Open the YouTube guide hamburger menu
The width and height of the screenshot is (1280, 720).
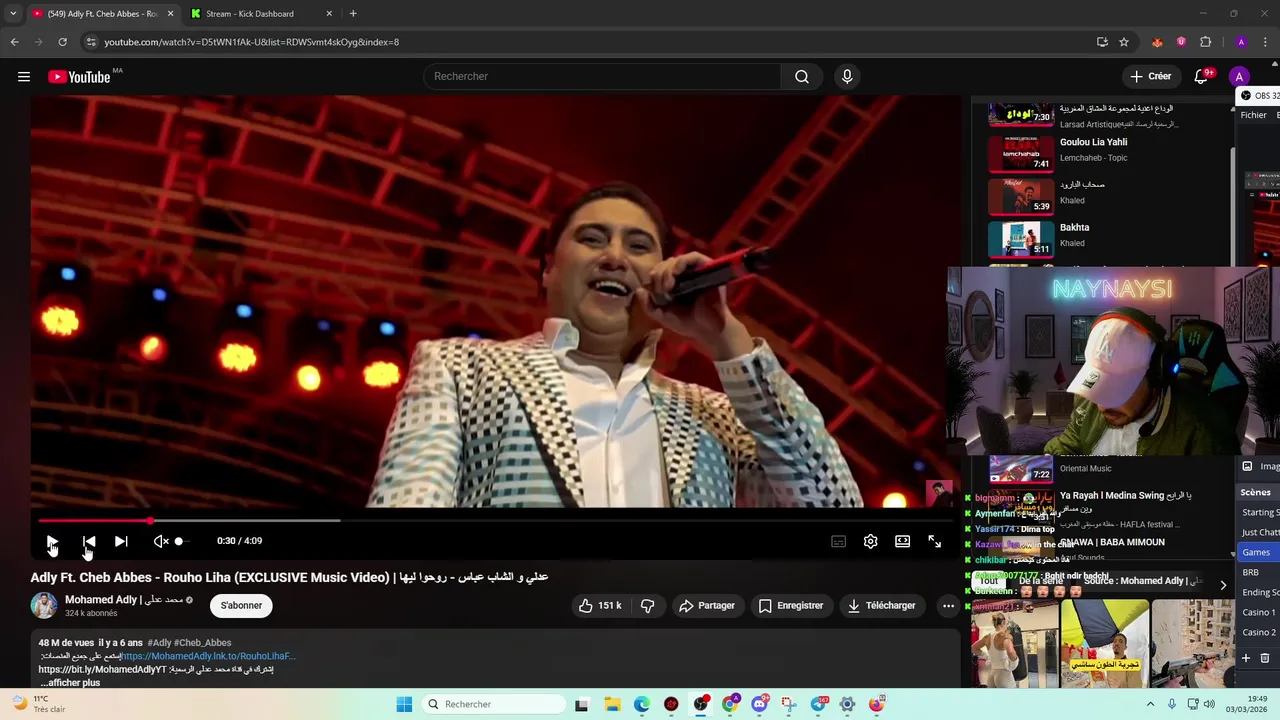pos(24,77)
